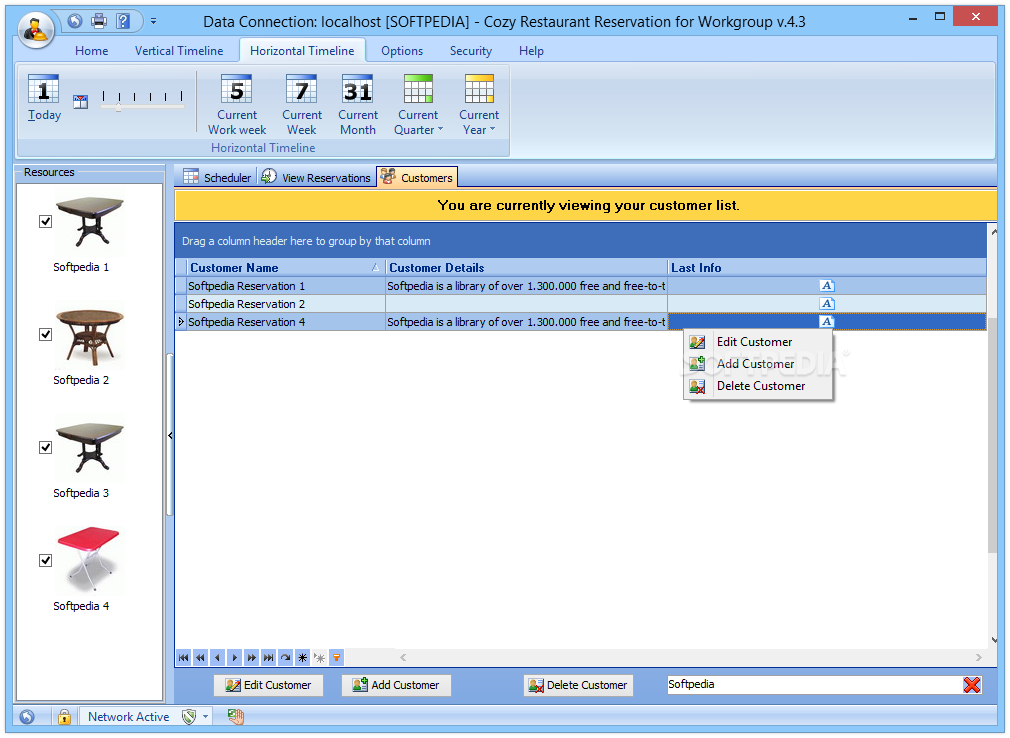Click the Softpedia search input field
This screenshot has height=738, width=1010.
tap(813, 685)
